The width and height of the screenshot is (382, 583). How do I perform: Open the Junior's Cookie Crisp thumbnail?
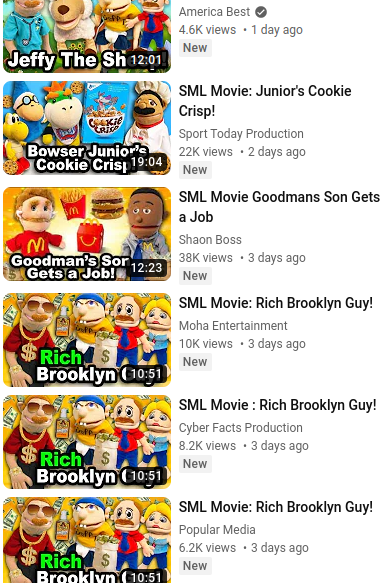pos(87,128)
